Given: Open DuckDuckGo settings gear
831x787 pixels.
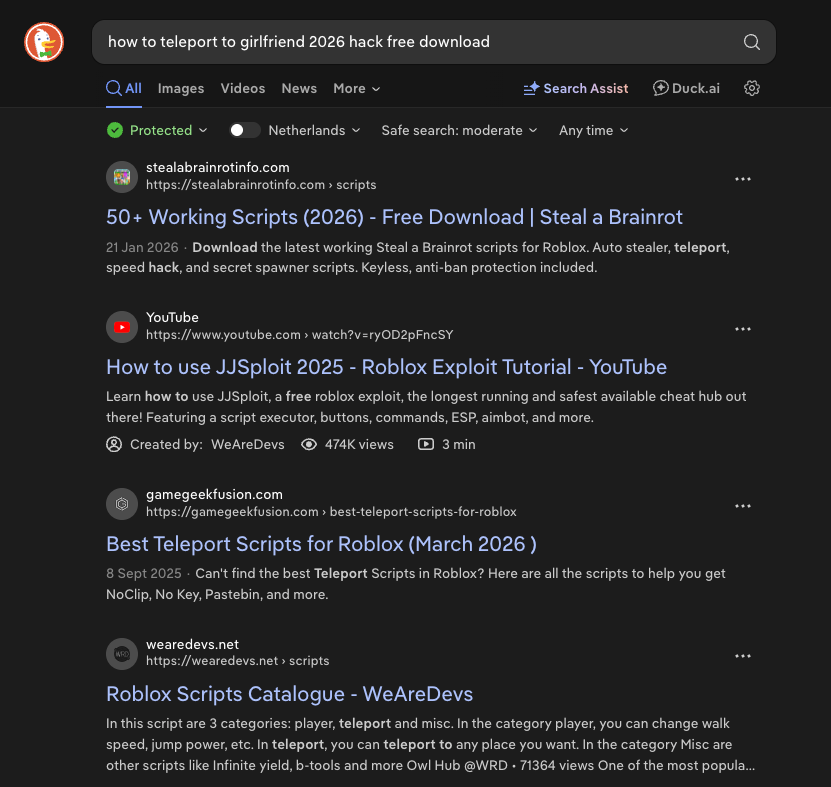Looking at the screenshot, I should (x=751, y=88).
